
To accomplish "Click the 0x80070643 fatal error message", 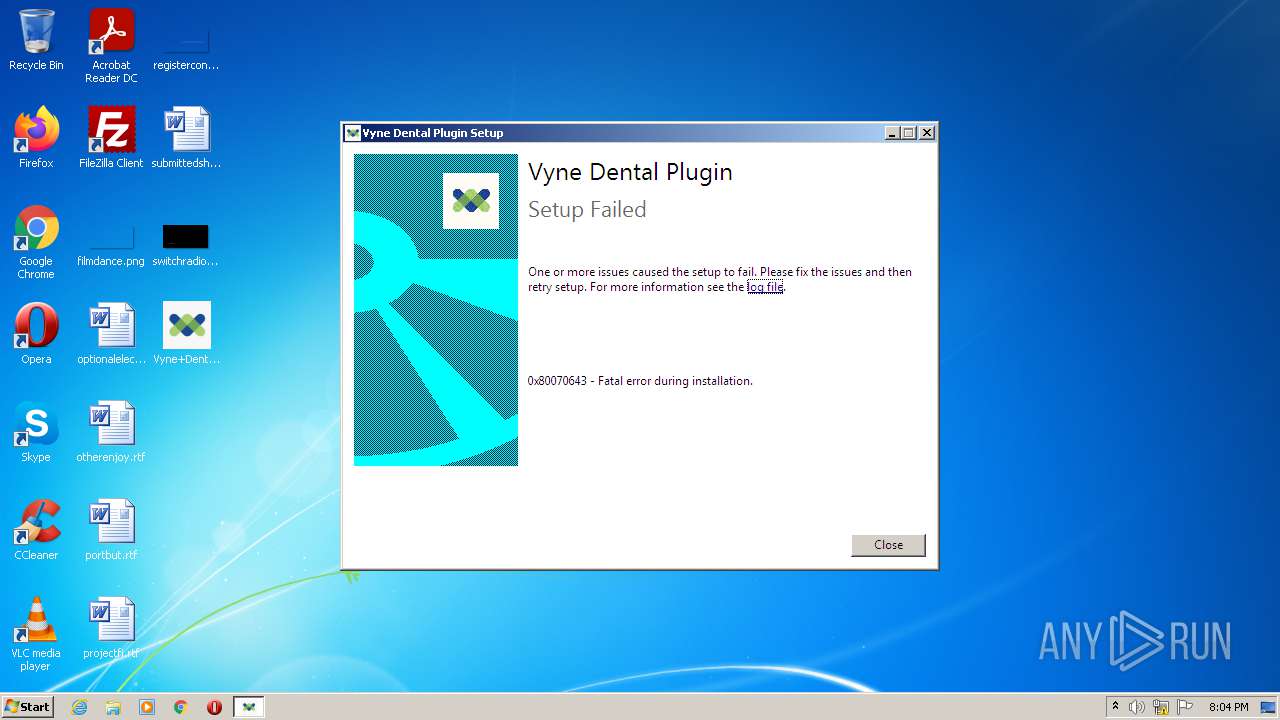I will coord(640,381).
